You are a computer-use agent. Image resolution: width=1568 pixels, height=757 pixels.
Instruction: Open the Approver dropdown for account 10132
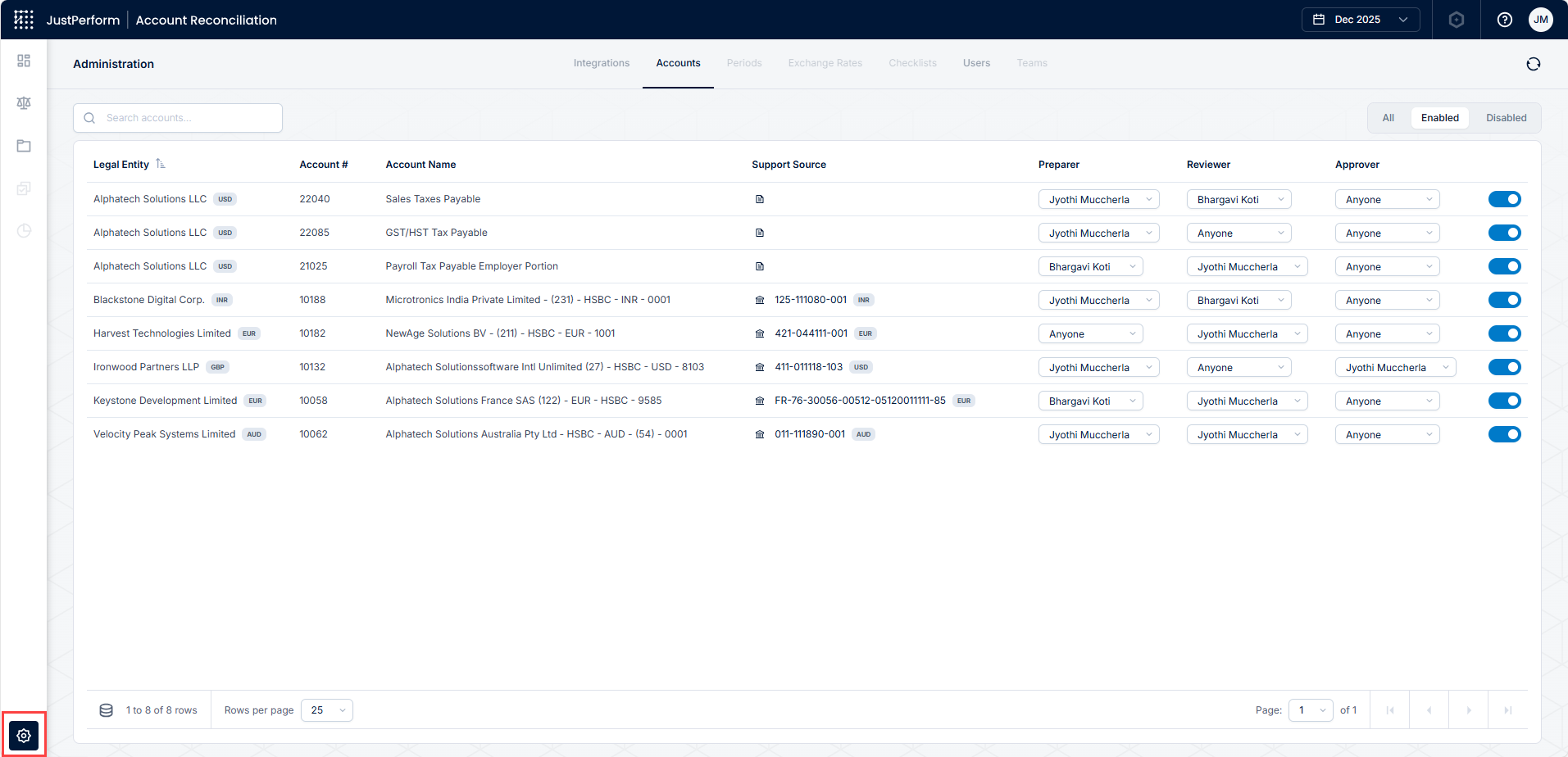click(1396, 367)
